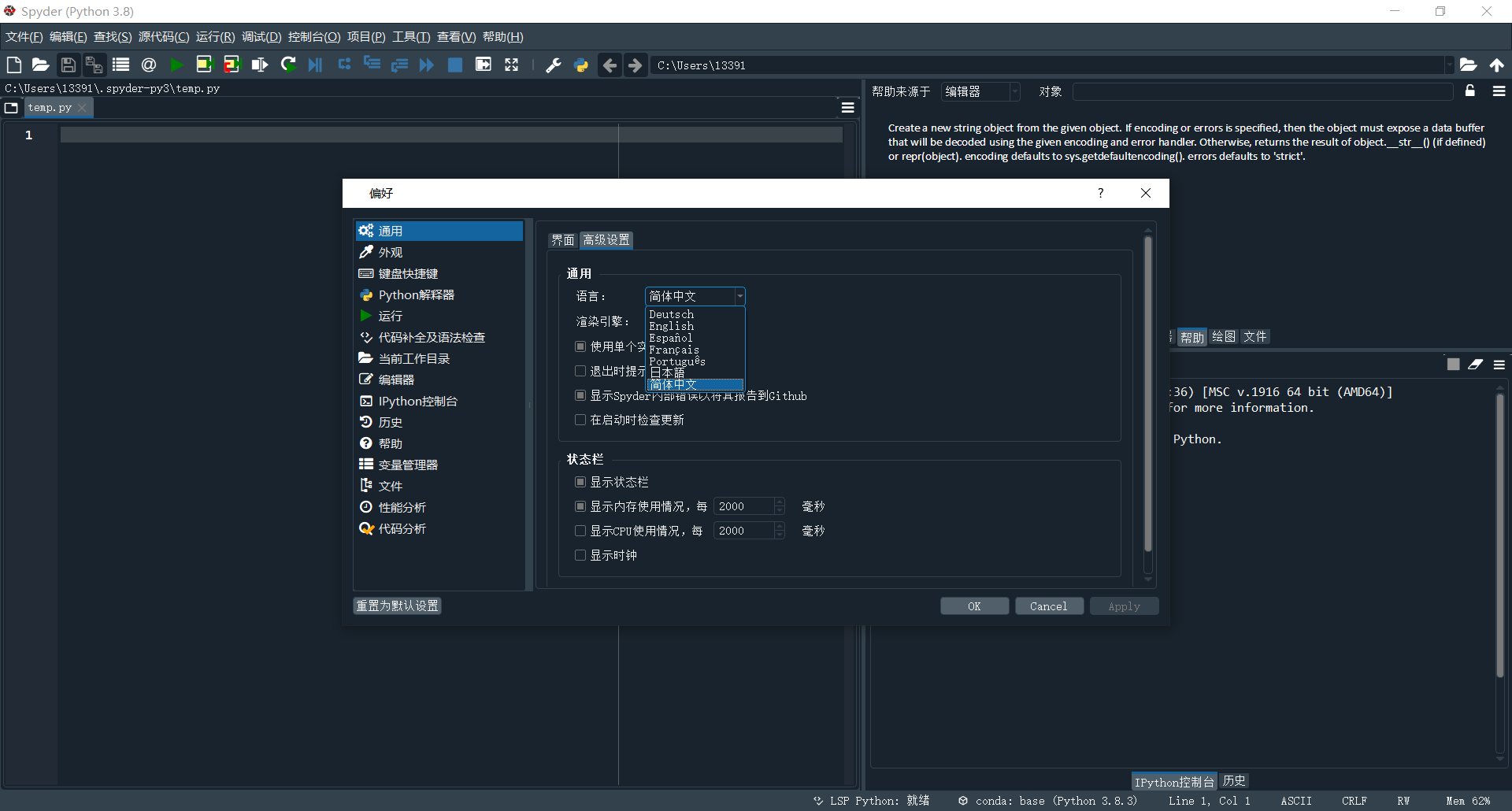
Task: Choose English from language dropdown
Action: click(x=695, y=326)
